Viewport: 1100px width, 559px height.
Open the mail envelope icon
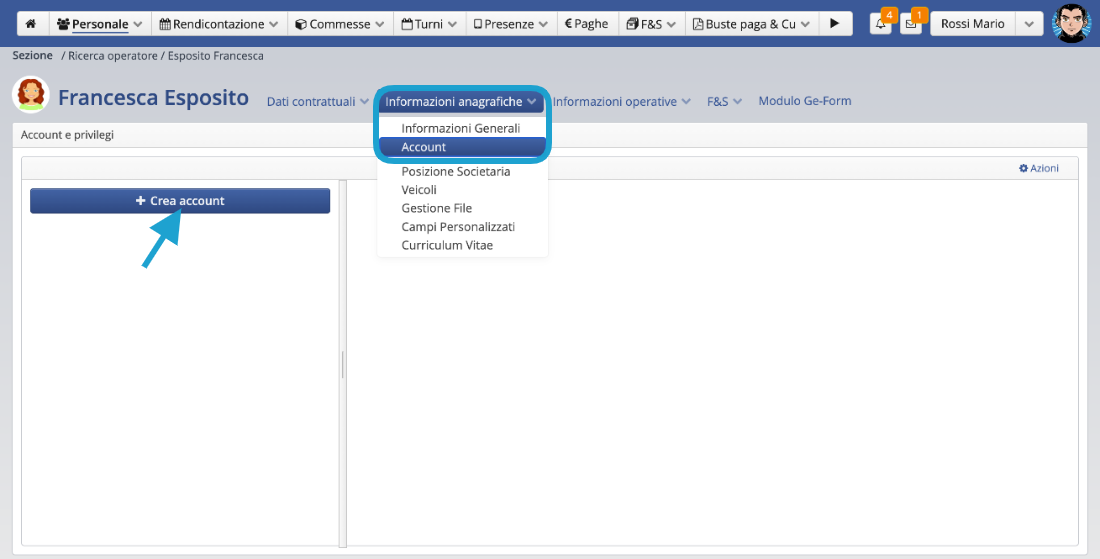[910, 24]
